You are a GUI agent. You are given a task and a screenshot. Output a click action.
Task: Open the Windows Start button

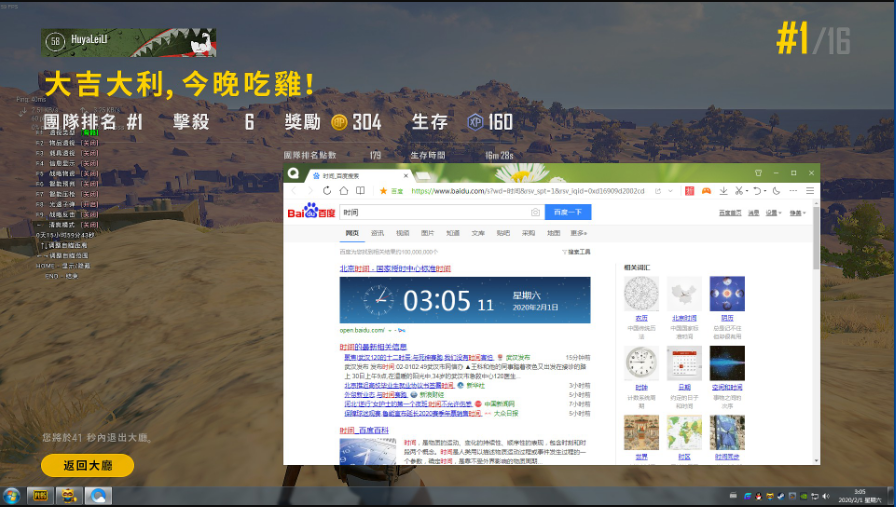click(x=13, y=495)
